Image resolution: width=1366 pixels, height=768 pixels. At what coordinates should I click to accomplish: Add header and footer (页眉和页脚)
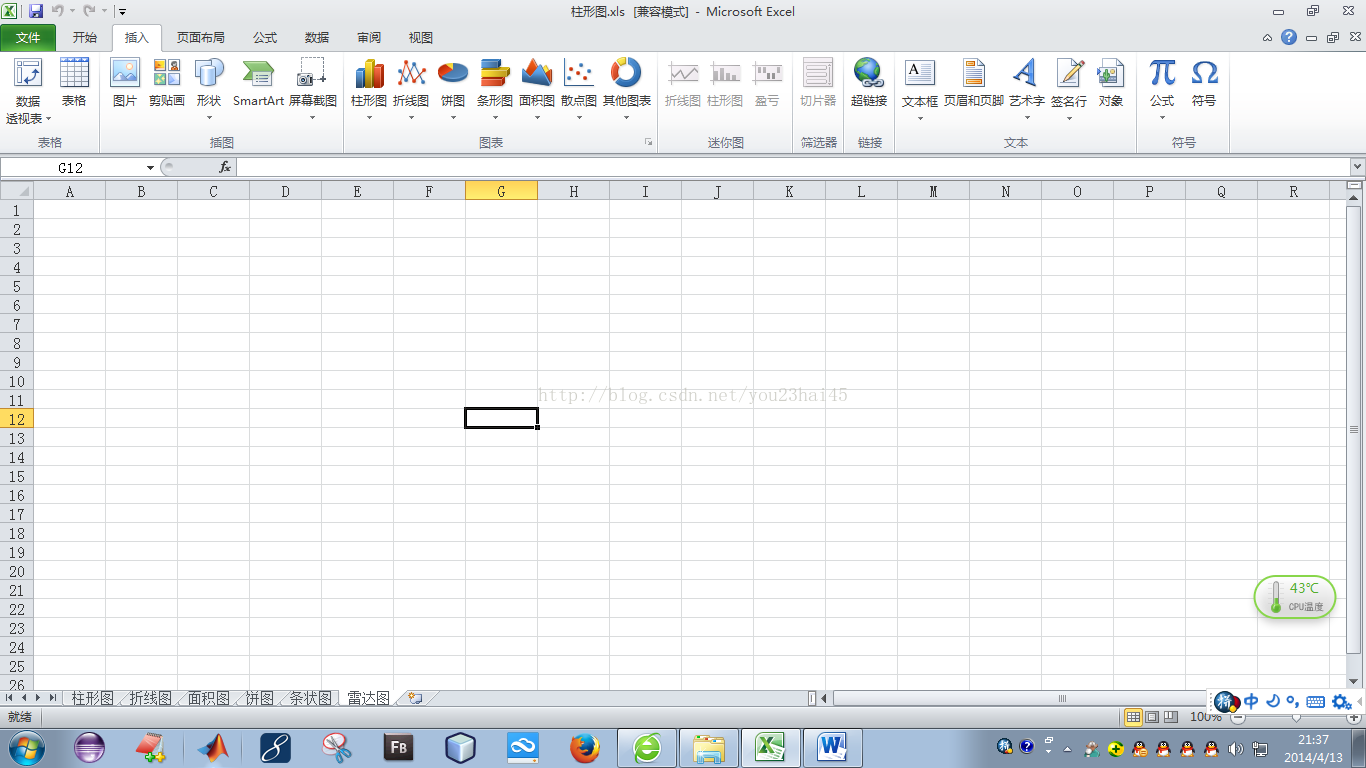coord(974,83)
